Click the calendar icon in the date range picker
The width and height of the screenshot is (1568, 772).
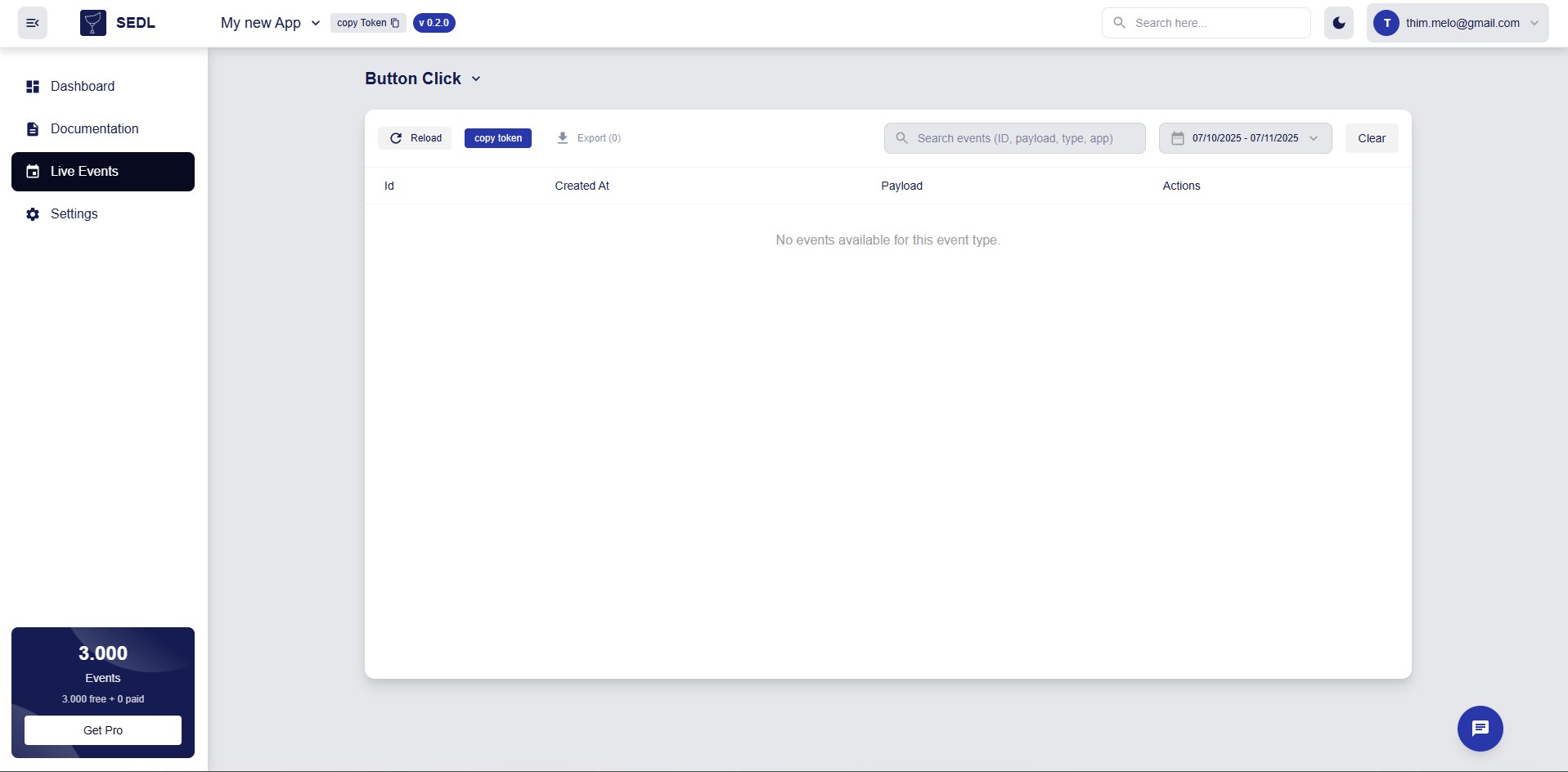point(1178,137)
